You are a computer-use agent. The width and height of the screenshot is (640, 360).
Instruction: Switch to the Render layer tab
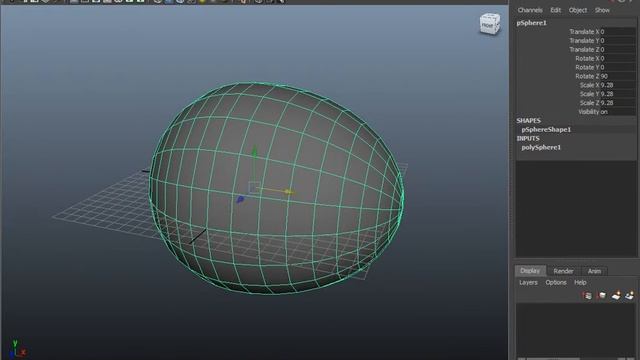[563, 271]
